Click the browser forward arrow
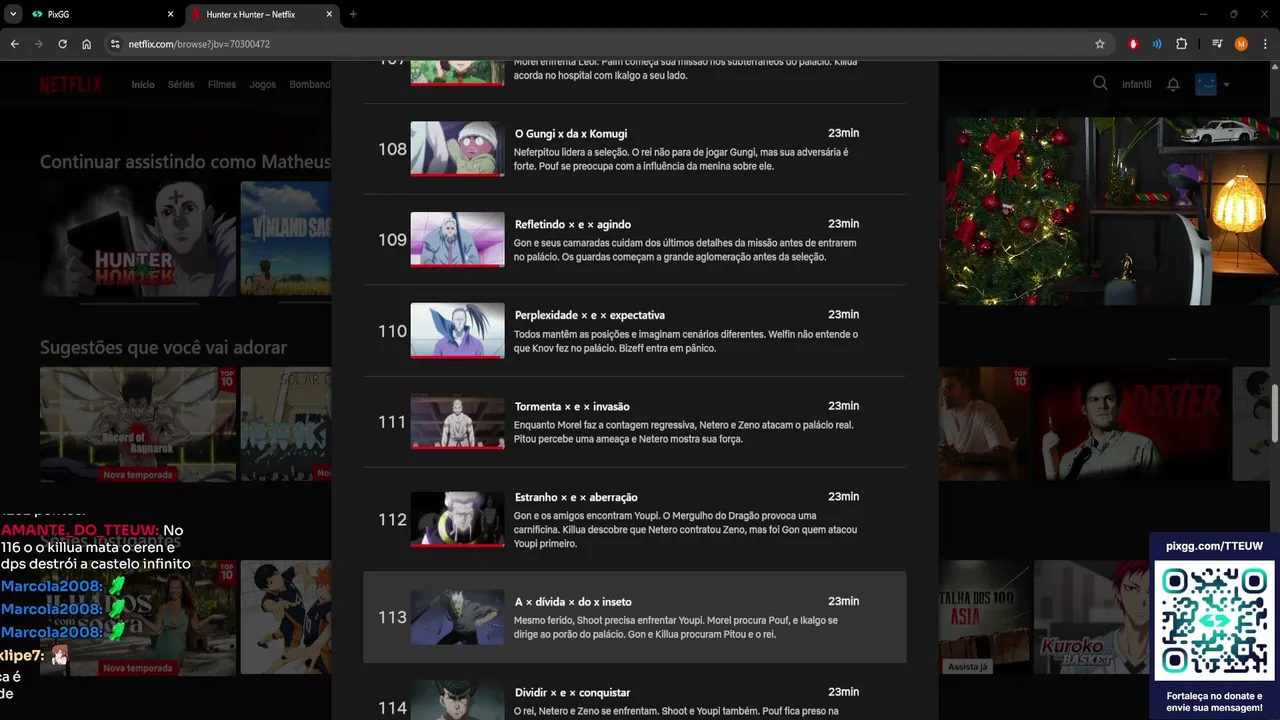 [38, 44]
